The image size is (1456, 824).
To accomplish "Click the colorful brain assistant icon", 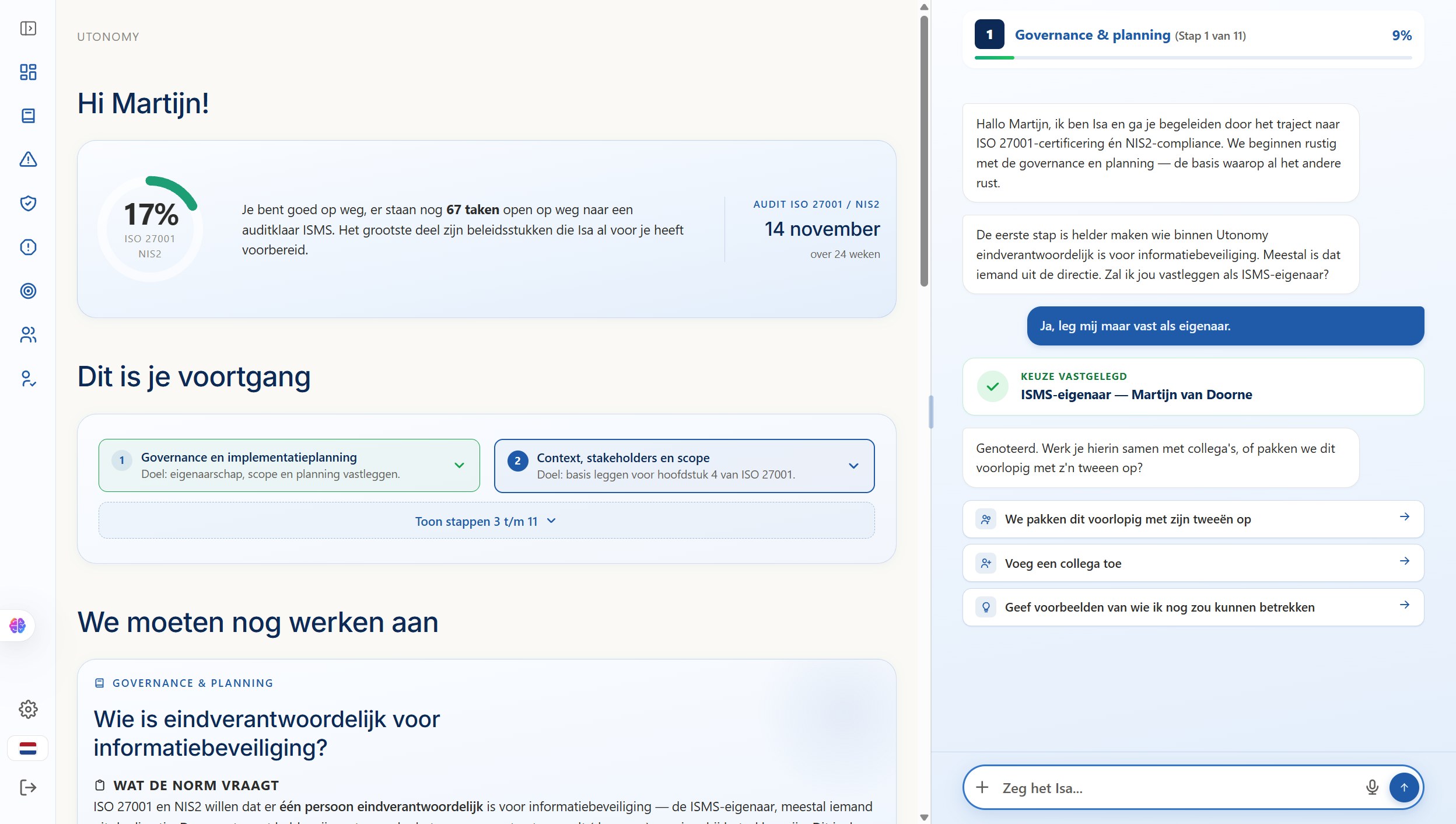I will pyautogui.click(x=17, y=626).
